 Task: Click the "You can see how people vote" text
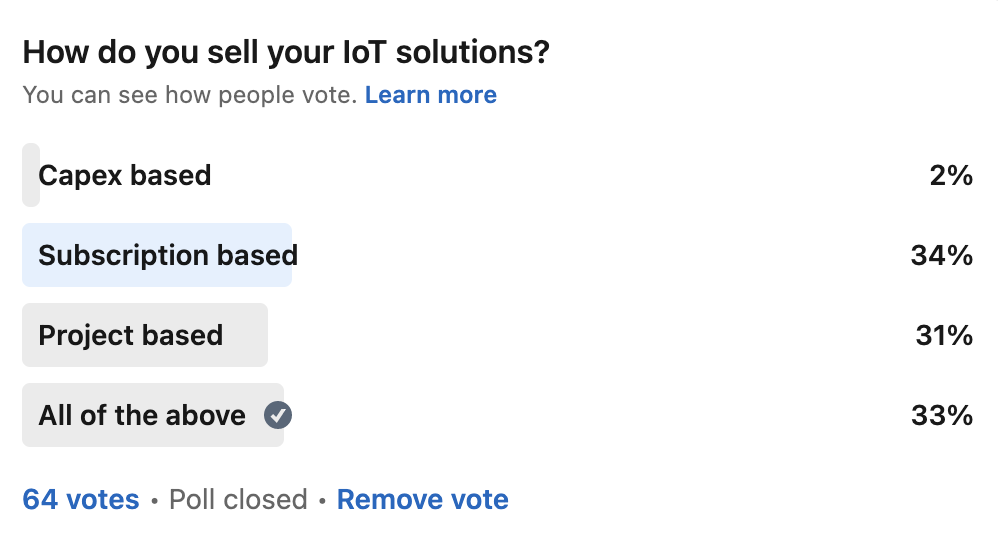pos(189,95)
